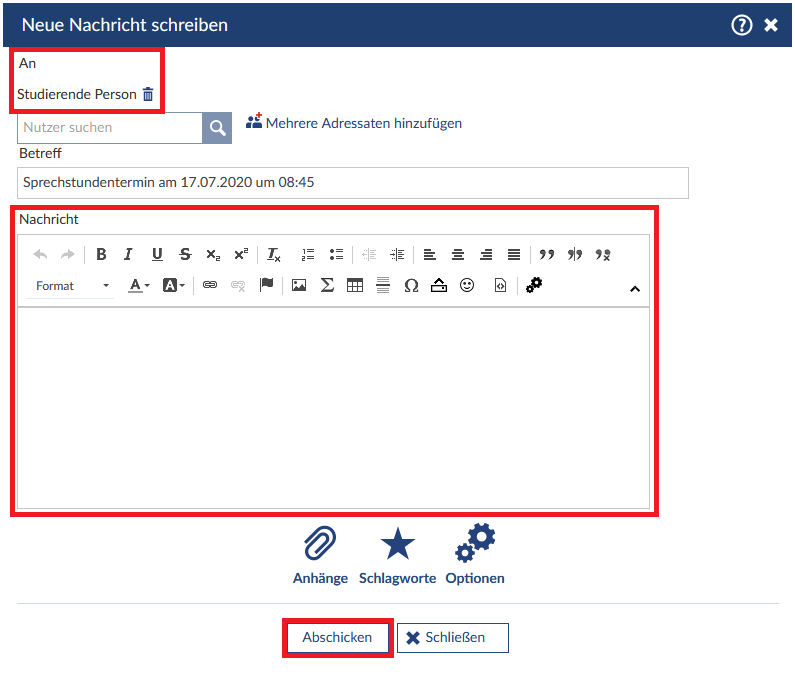Open the smiley emoticon picker
The height and width of the screenshot is (674, 795).
click(x=467, y=286)
